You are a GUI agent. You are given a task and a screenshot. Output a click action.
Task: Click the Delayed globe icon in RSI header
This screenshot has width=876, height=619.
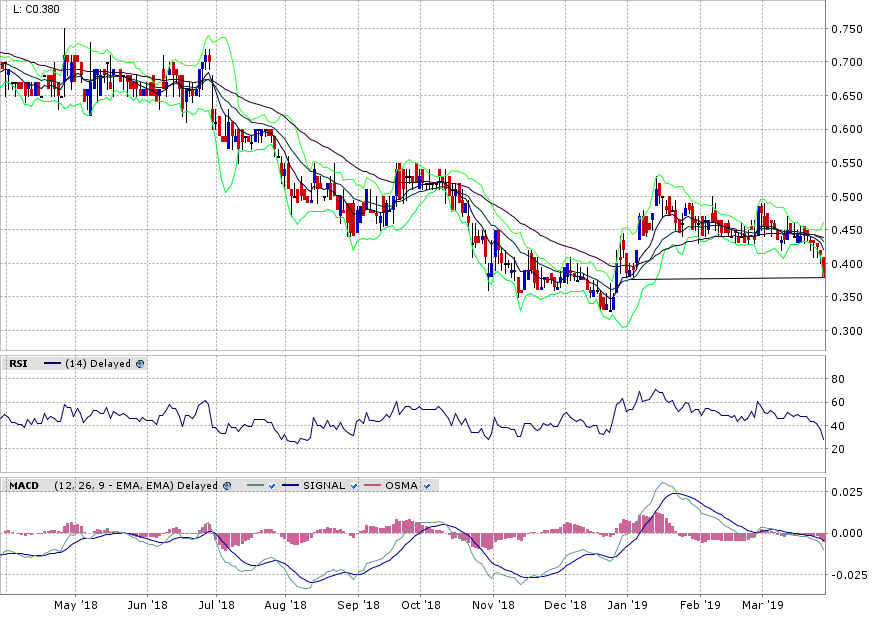click(139, 364)
